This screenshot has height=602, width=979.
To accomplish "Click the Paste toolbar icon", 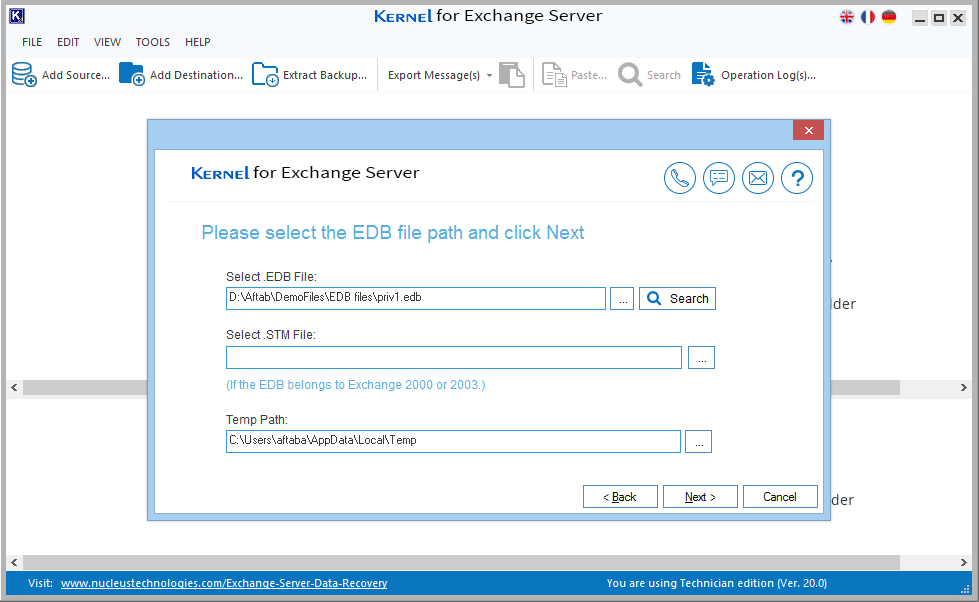I will (x=554, y=75).
